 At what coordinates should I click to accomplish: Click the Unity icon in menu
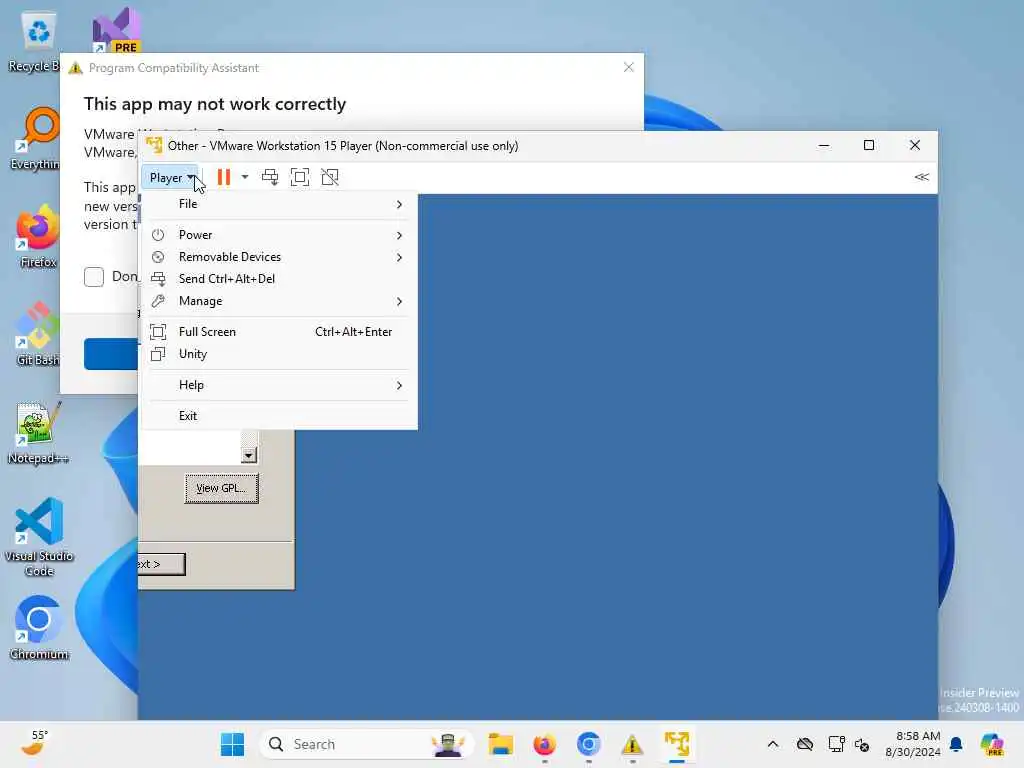click(x=158, y=354)
